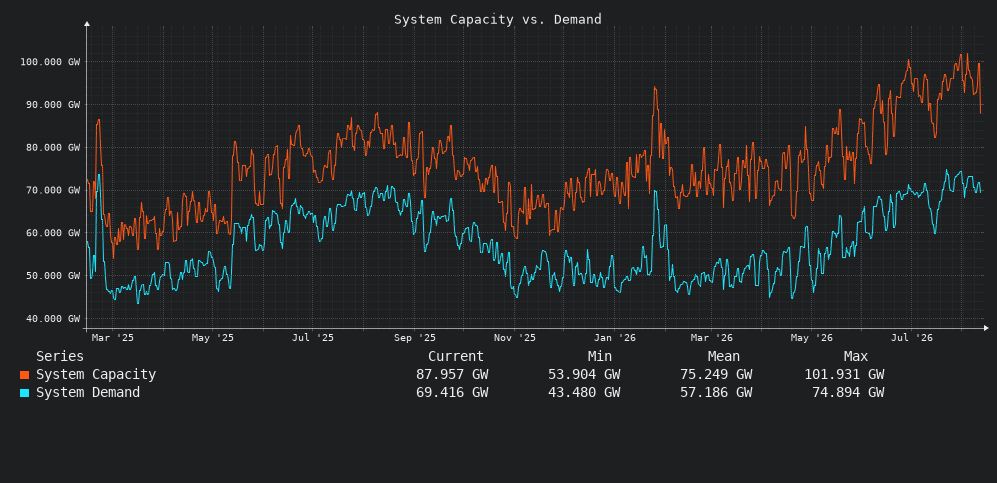This screenshot has width=997, height=483.
Task: Select demand max value 74.894 GW
Action: pos(848,393)
